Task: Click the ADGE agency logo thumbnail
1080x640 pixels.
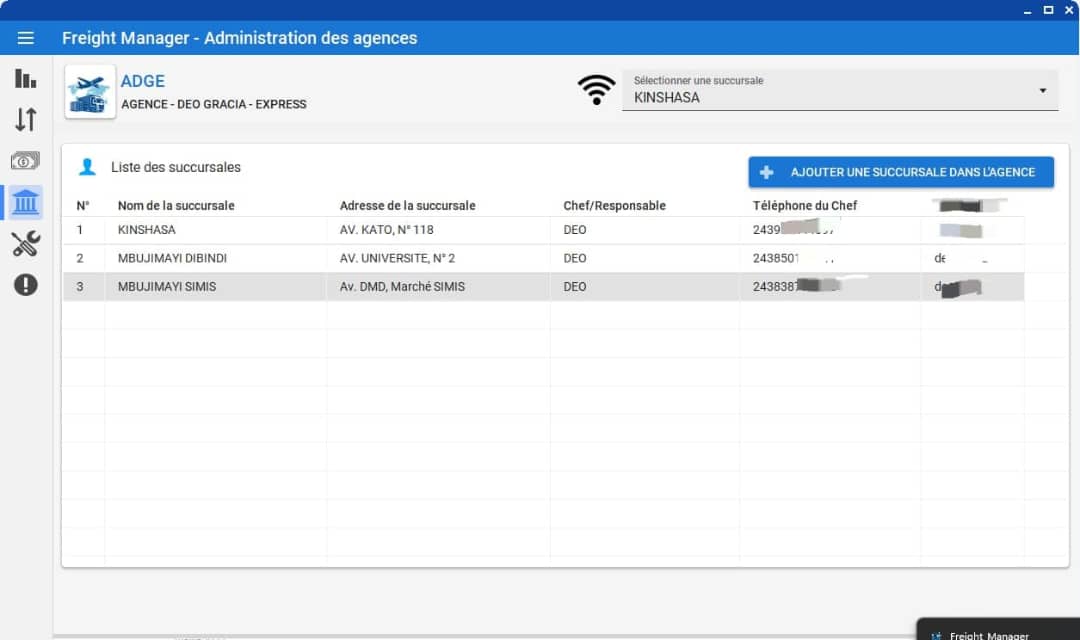Action: click(90, 92)
